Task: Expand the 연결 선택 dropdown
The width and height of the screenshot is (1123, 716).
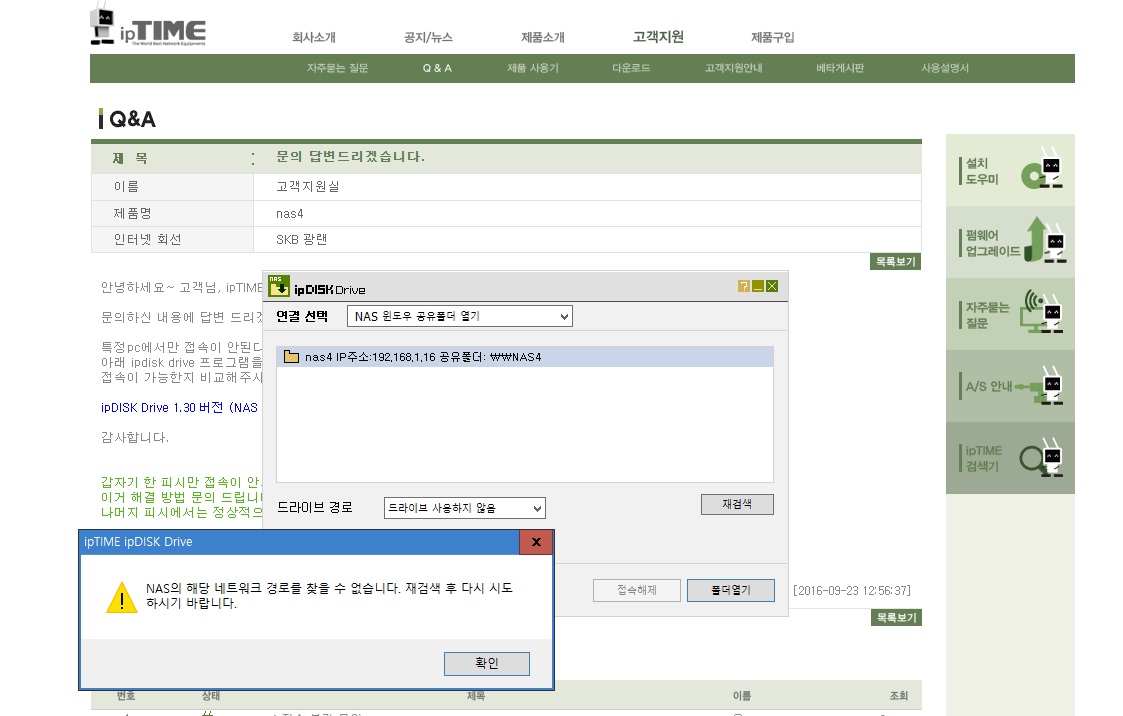Action: point(460,316)
